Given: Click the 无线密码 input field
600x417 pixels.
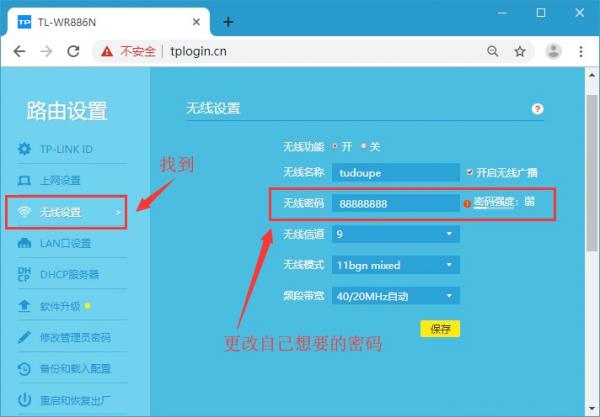Looking at the screenshot, I should pyautogui.click(x=396, y=203).
